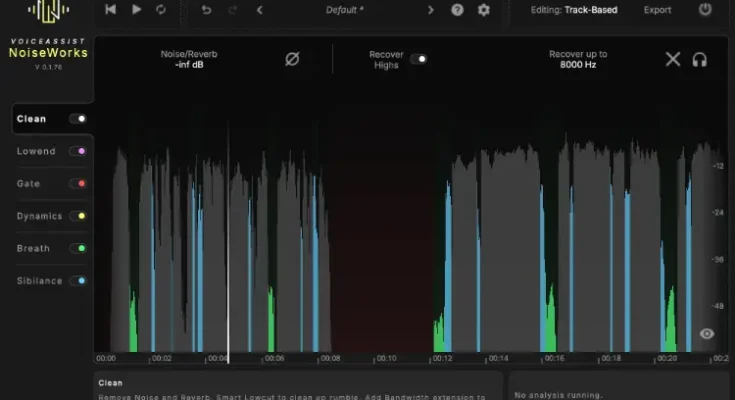
Task: Select previous preset with left chevron
Action: click(260, 10)
